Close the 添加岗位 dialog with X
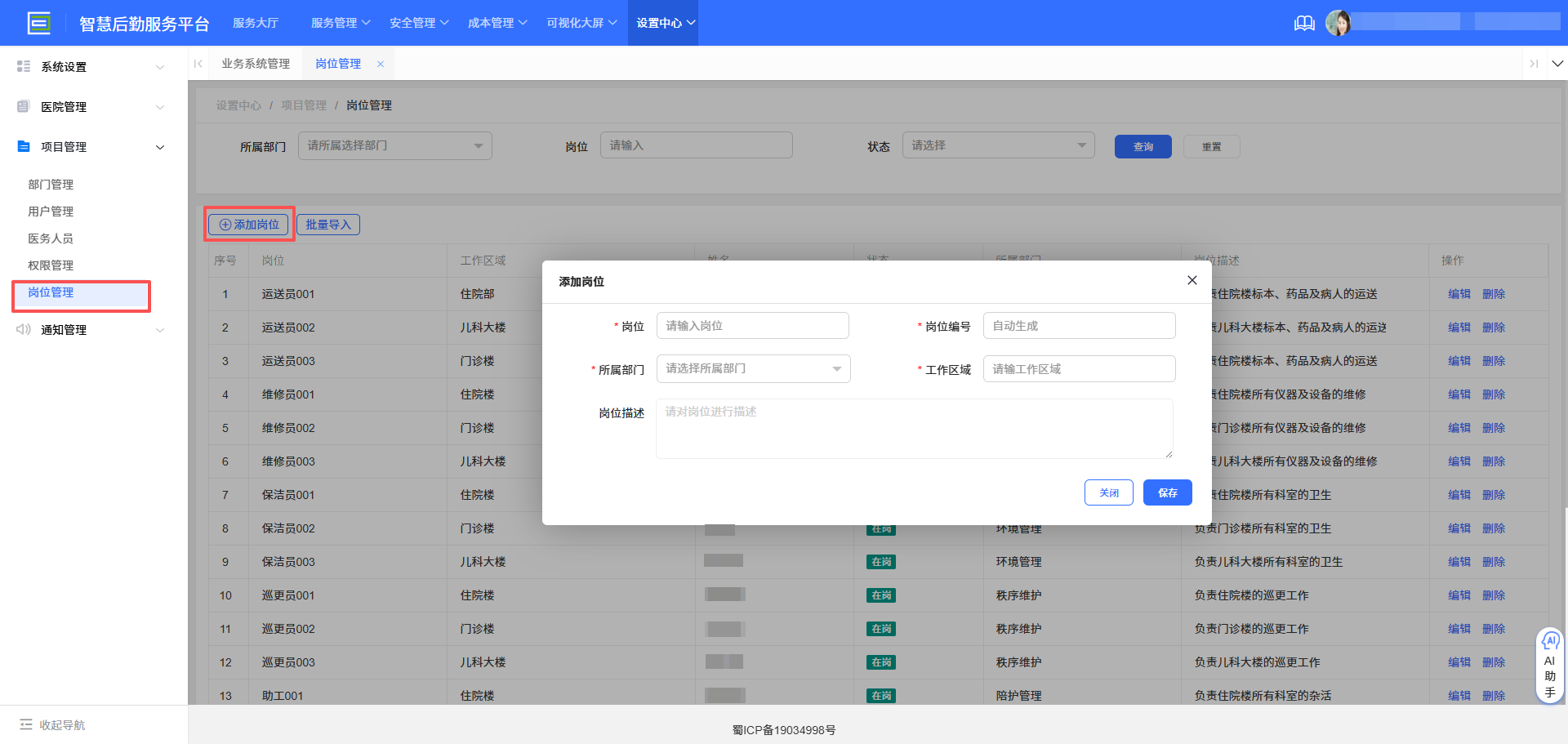1568x744 pixels. click(1192, 280)
